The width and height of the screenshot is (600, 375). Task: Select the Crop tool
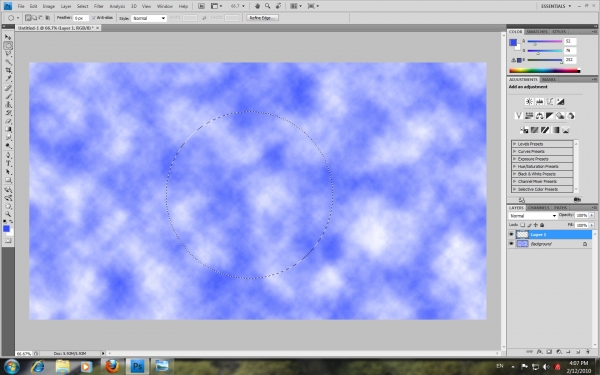pos(8,71)
